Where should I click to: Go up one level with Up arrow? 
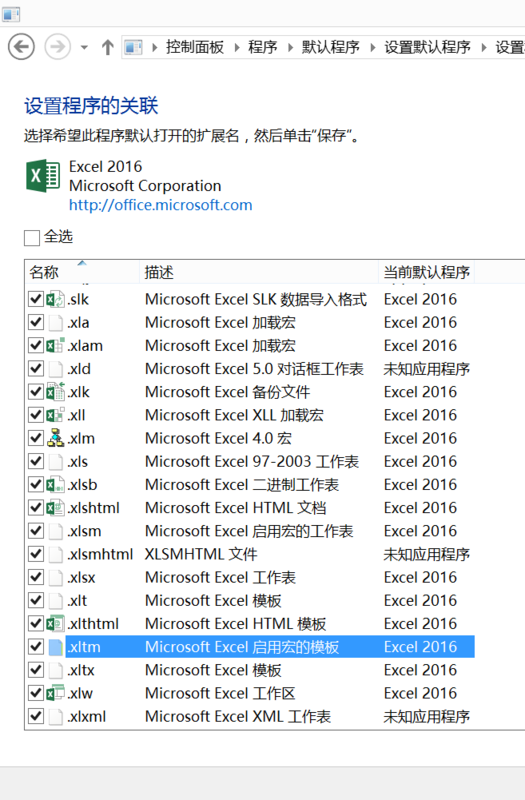(x=107, y=47)
